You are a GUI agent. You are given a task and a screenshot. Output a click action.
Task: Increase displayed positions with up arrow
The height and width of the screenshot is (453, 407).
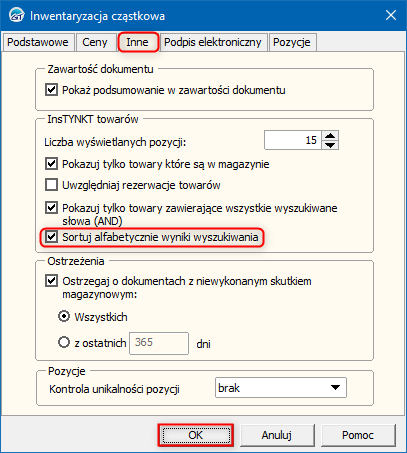pos(330,135)
